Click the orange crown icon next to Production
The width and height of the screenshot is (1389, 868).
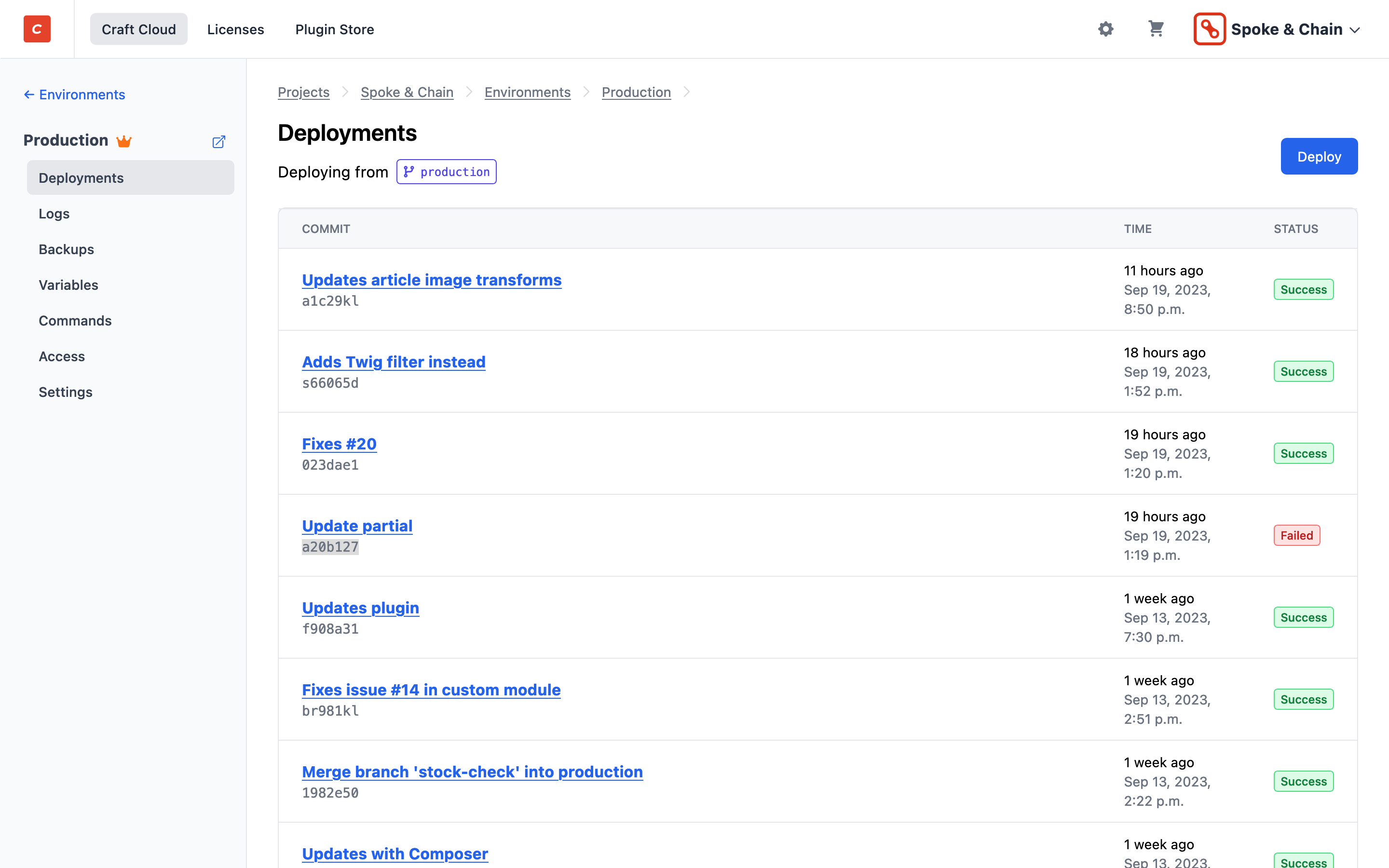(124, 141)
